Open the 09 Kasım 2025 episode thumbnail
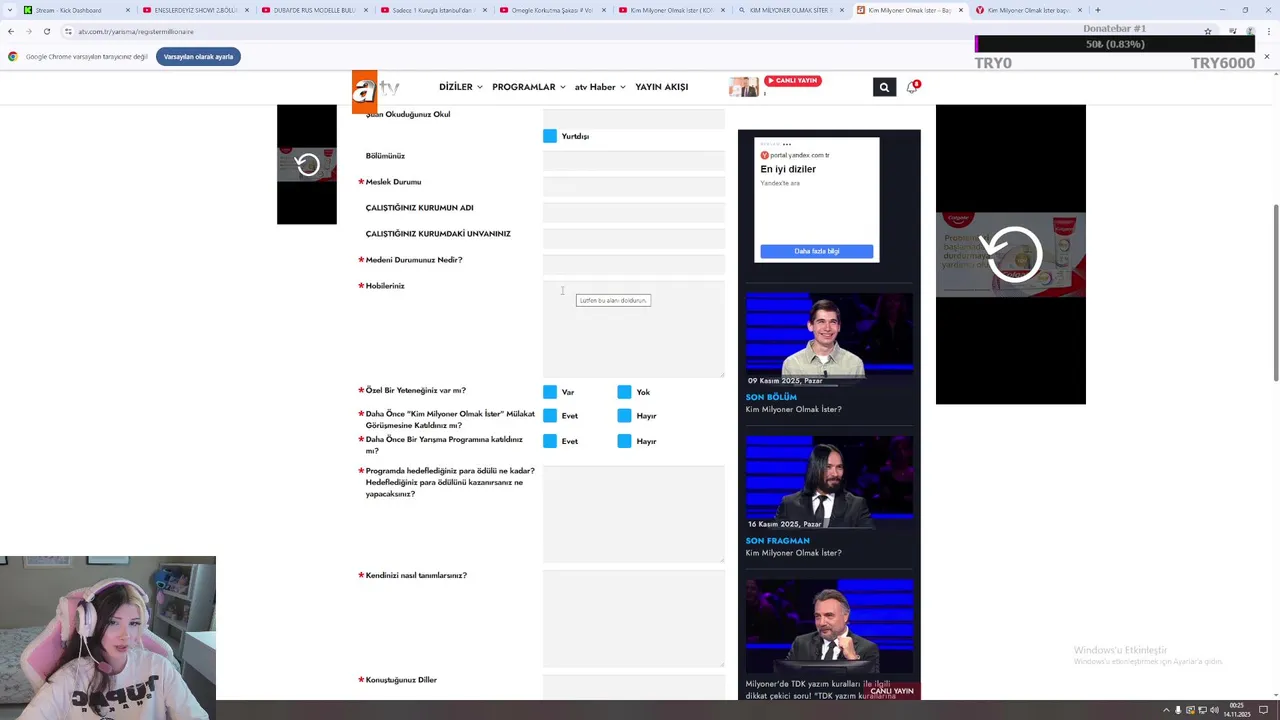 [x=829, y=339]
